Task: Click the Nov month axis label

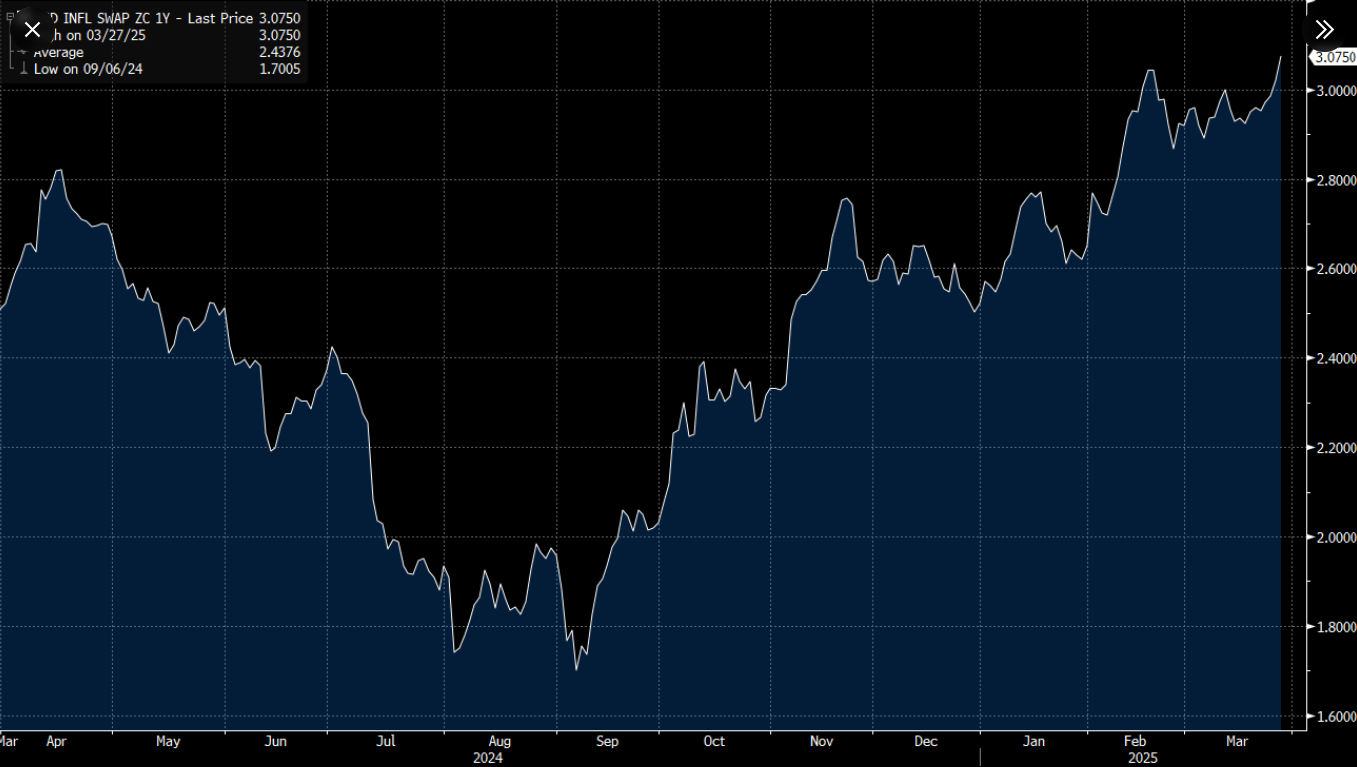Action: (x=821, y=741)
